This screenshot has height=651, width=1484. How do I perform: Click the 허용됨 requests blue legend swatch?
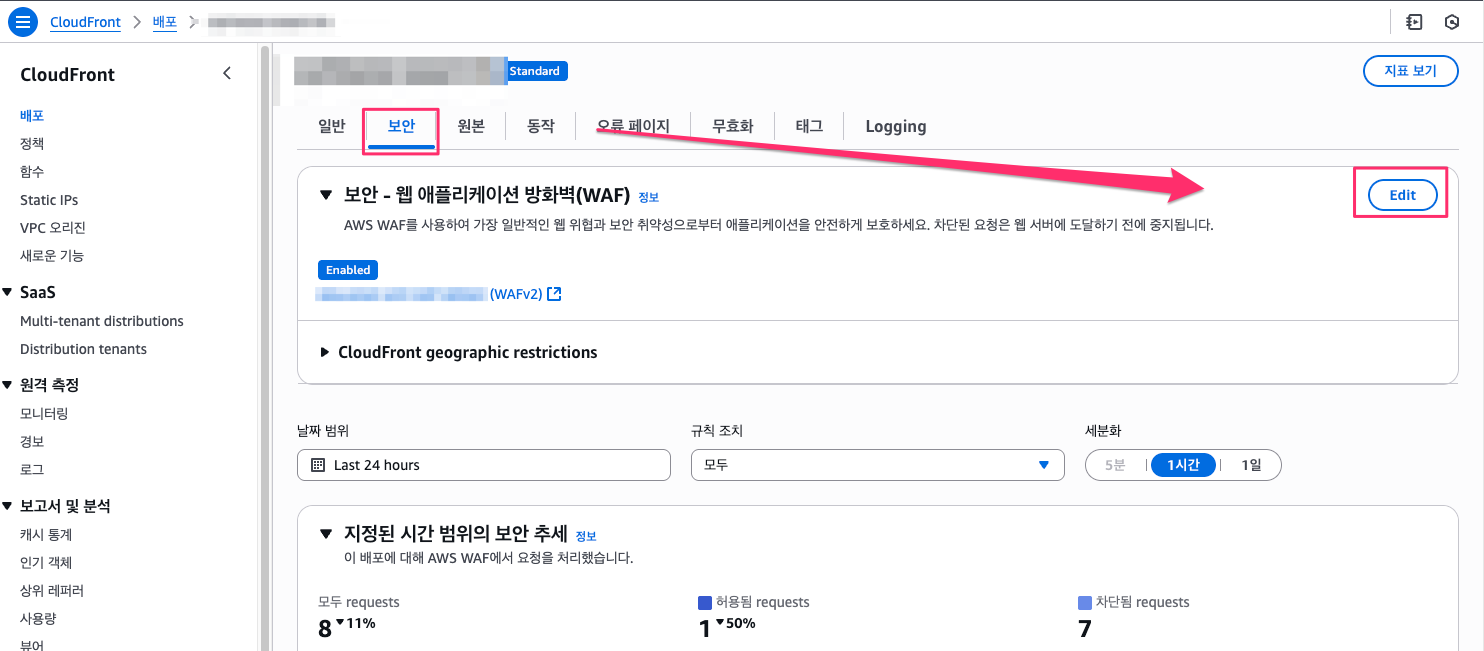tap(704, 603)
